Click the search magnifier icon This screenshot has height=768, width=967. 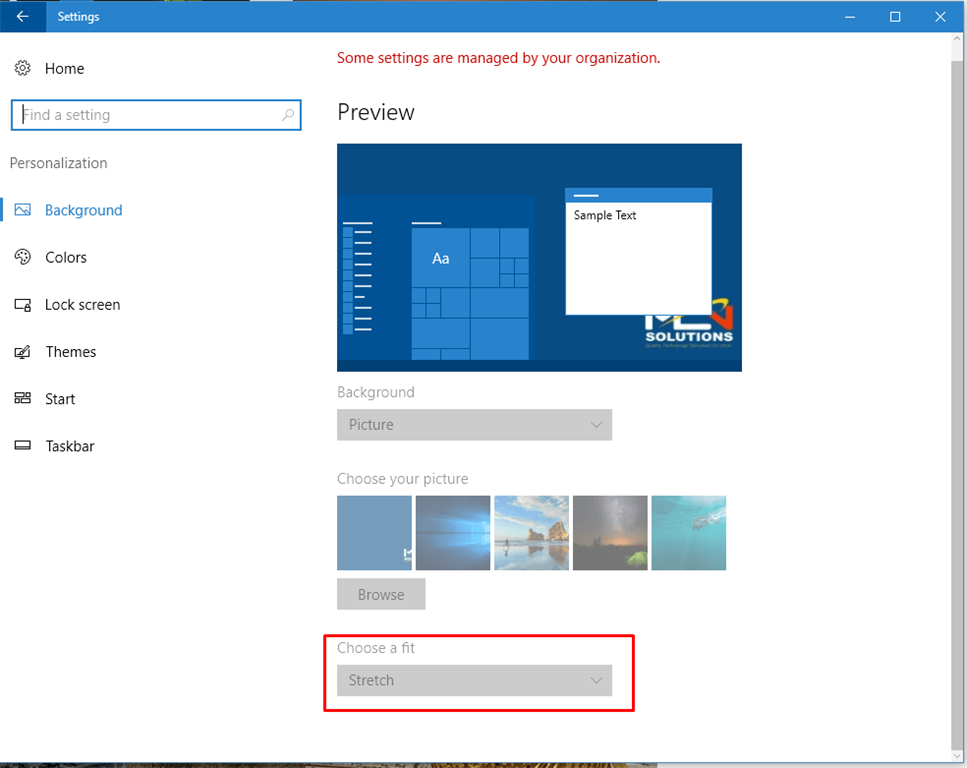[x=287, y=115]
